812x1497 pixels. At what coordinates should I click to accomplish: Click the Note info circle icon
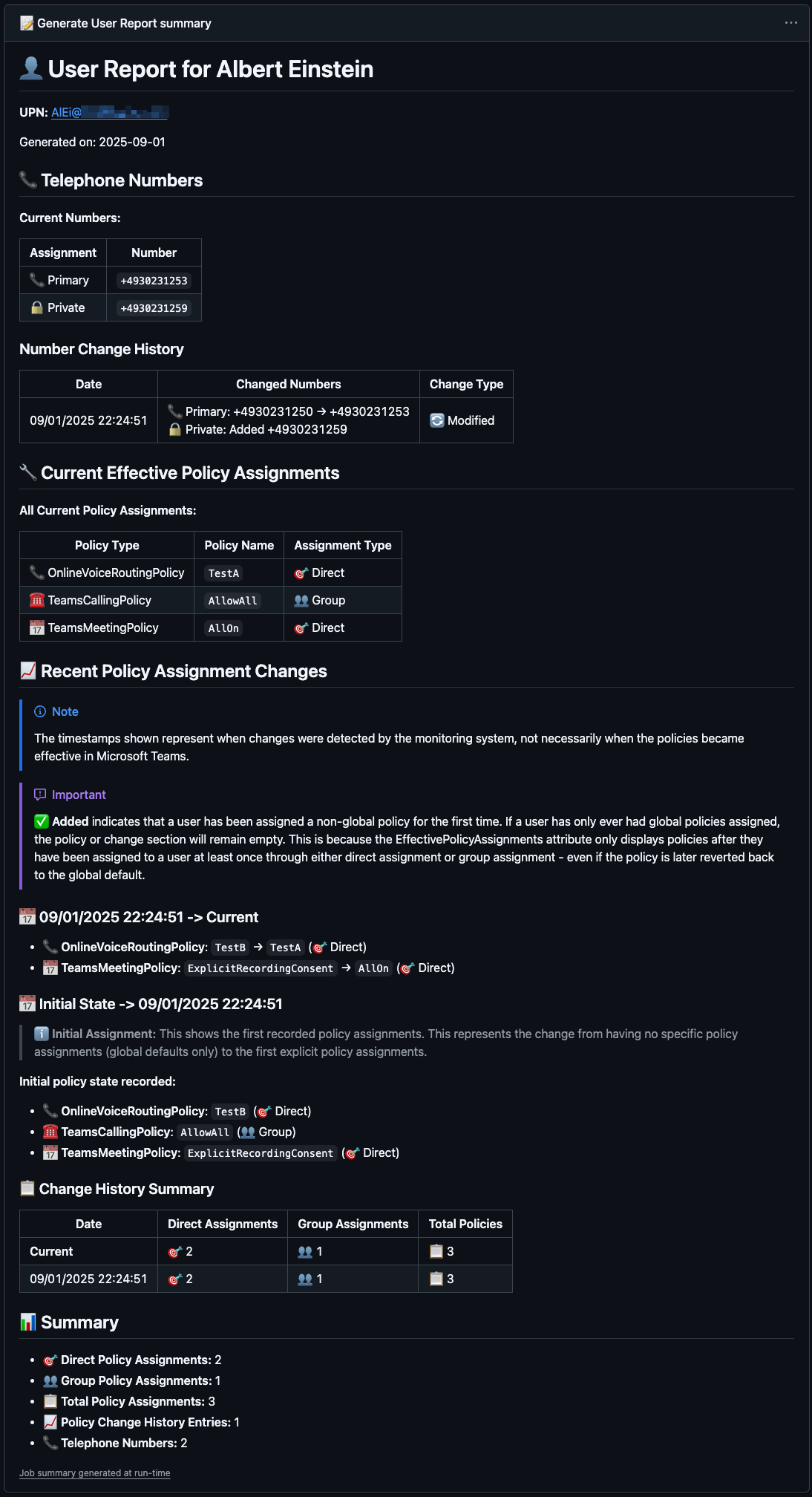click(40, 711)
